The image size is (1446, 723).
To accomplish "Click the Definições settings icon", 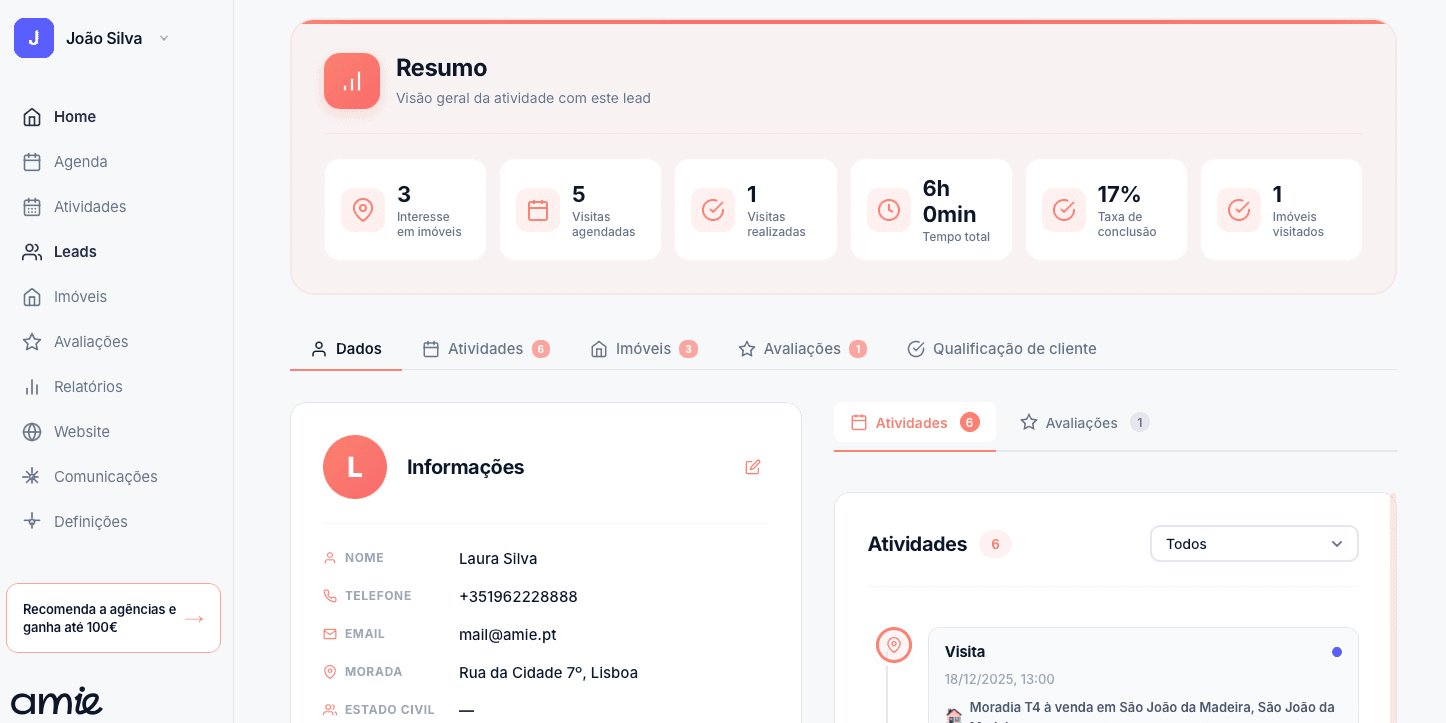I will click(32, 522).
